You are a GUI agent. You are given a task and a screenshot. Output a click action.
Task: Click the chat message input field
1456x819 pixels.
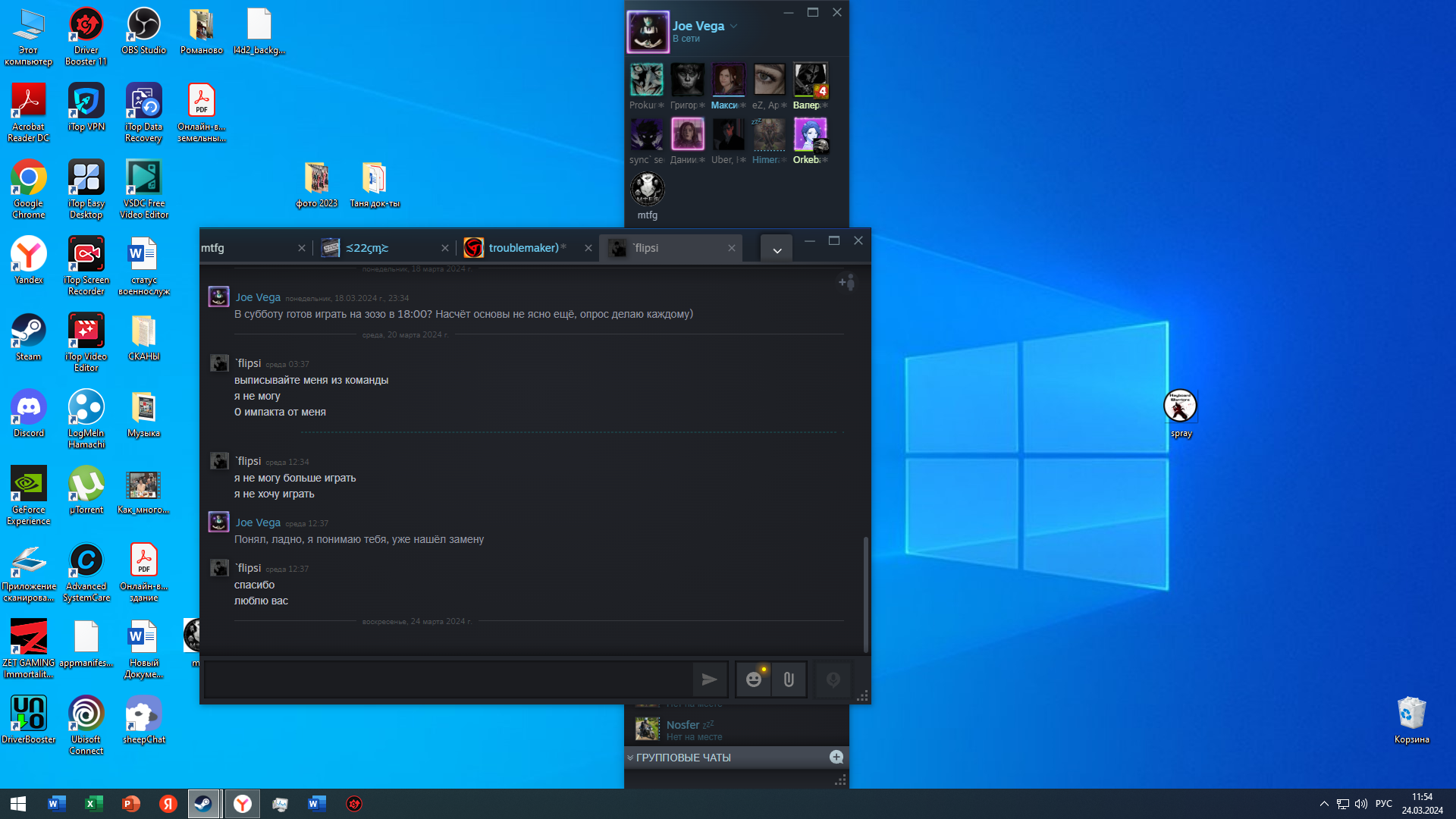[x=447, y=679]
